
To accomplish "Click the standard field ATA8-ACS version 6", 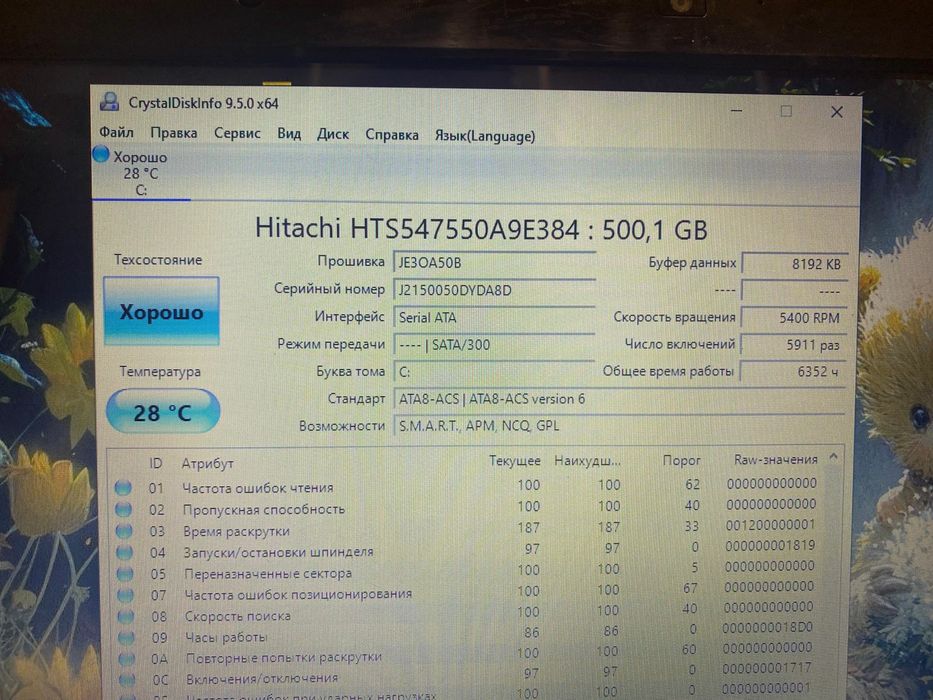I will (x=619, y=399).
